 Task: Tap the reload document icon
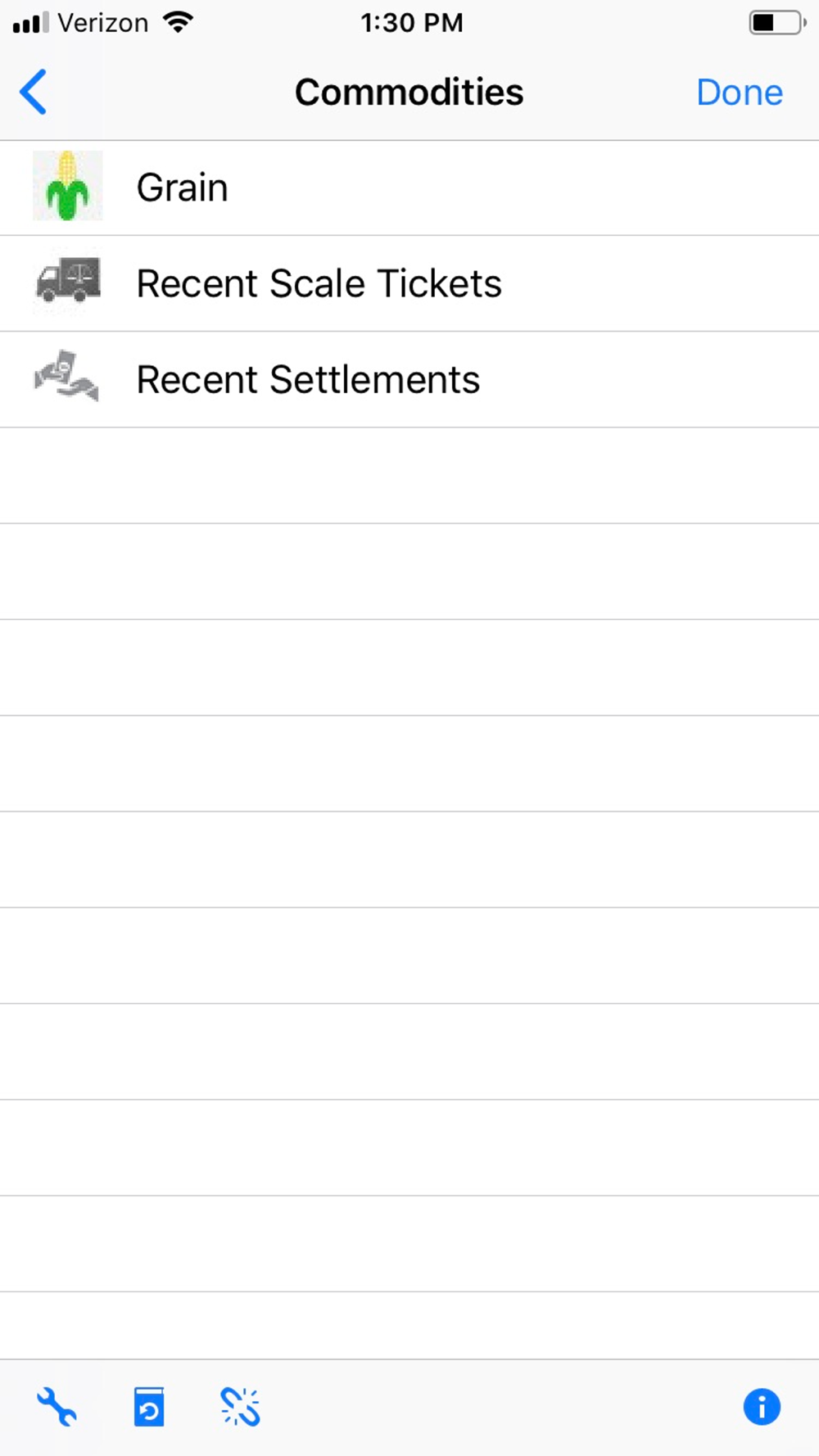pyautogui.click(x=149, y=1407)
